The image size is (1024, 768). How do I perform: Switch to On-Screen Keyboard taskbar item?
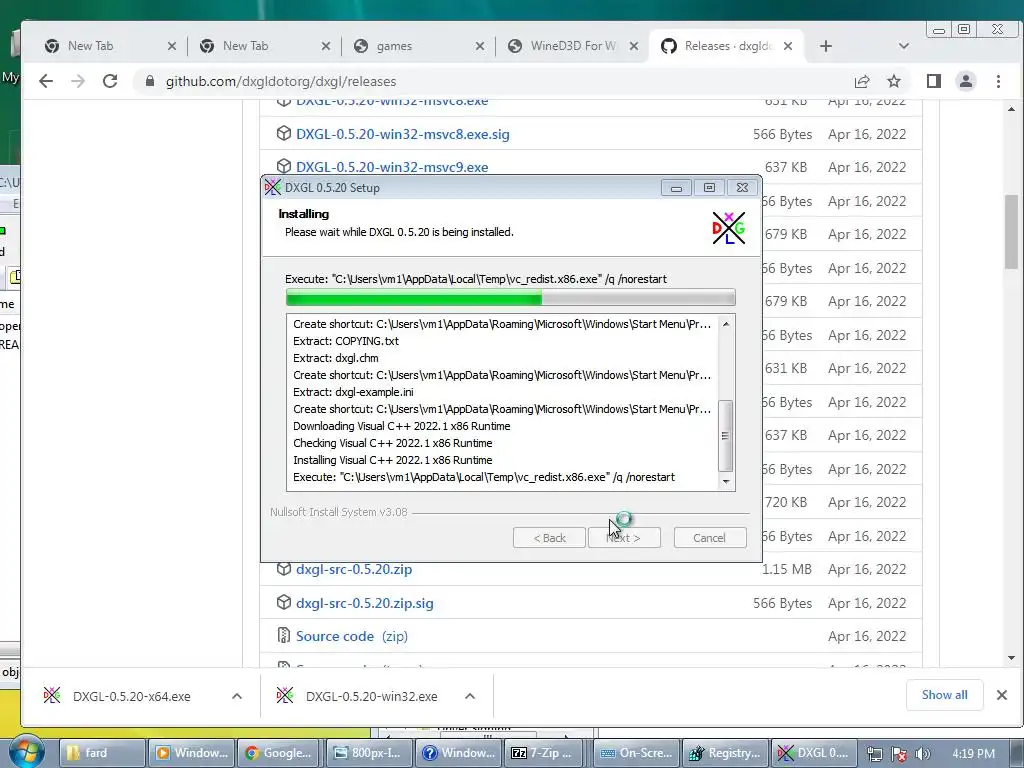(637, 753)
